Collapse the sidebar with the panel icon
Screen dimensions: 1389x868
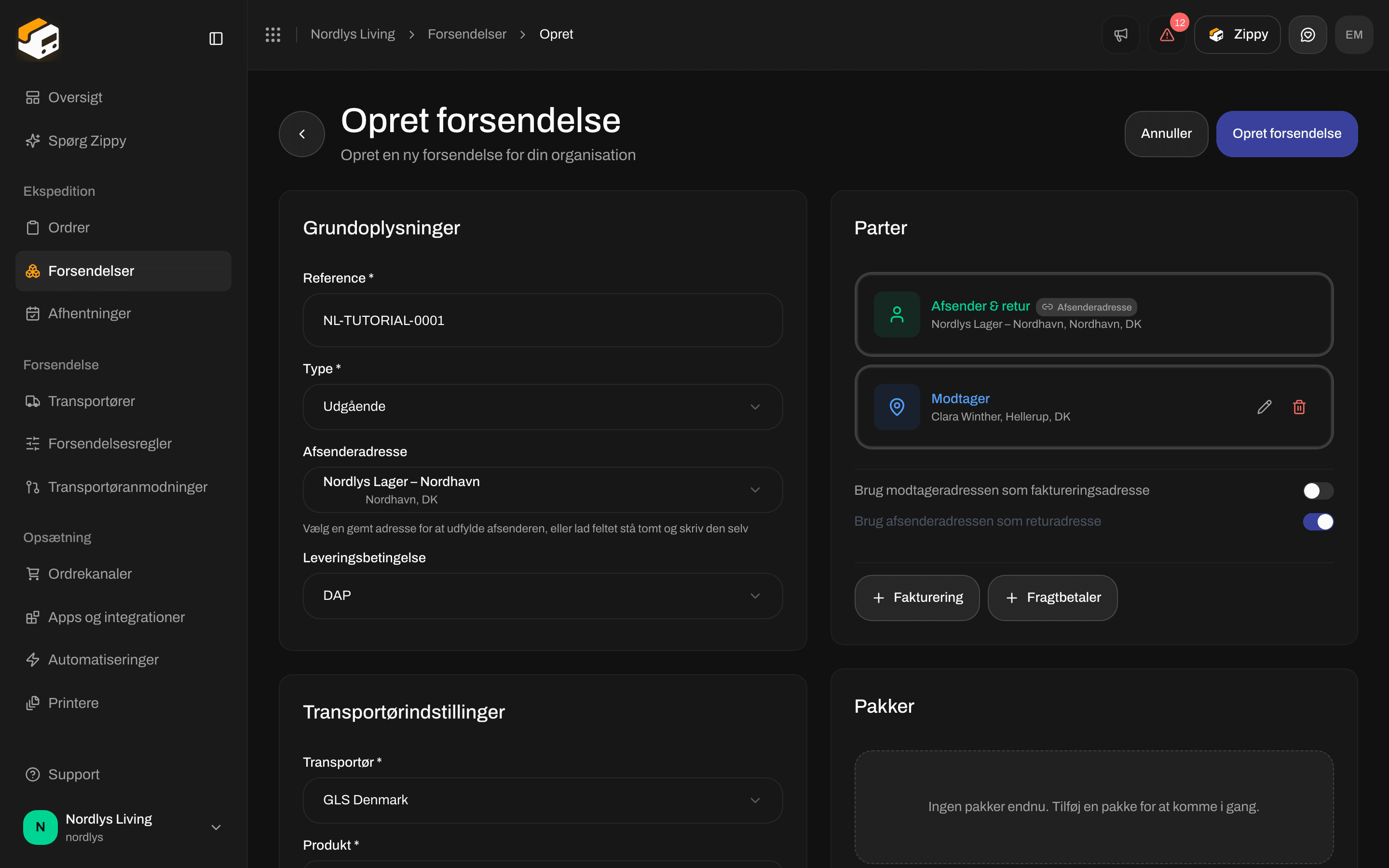coord(216,39)
